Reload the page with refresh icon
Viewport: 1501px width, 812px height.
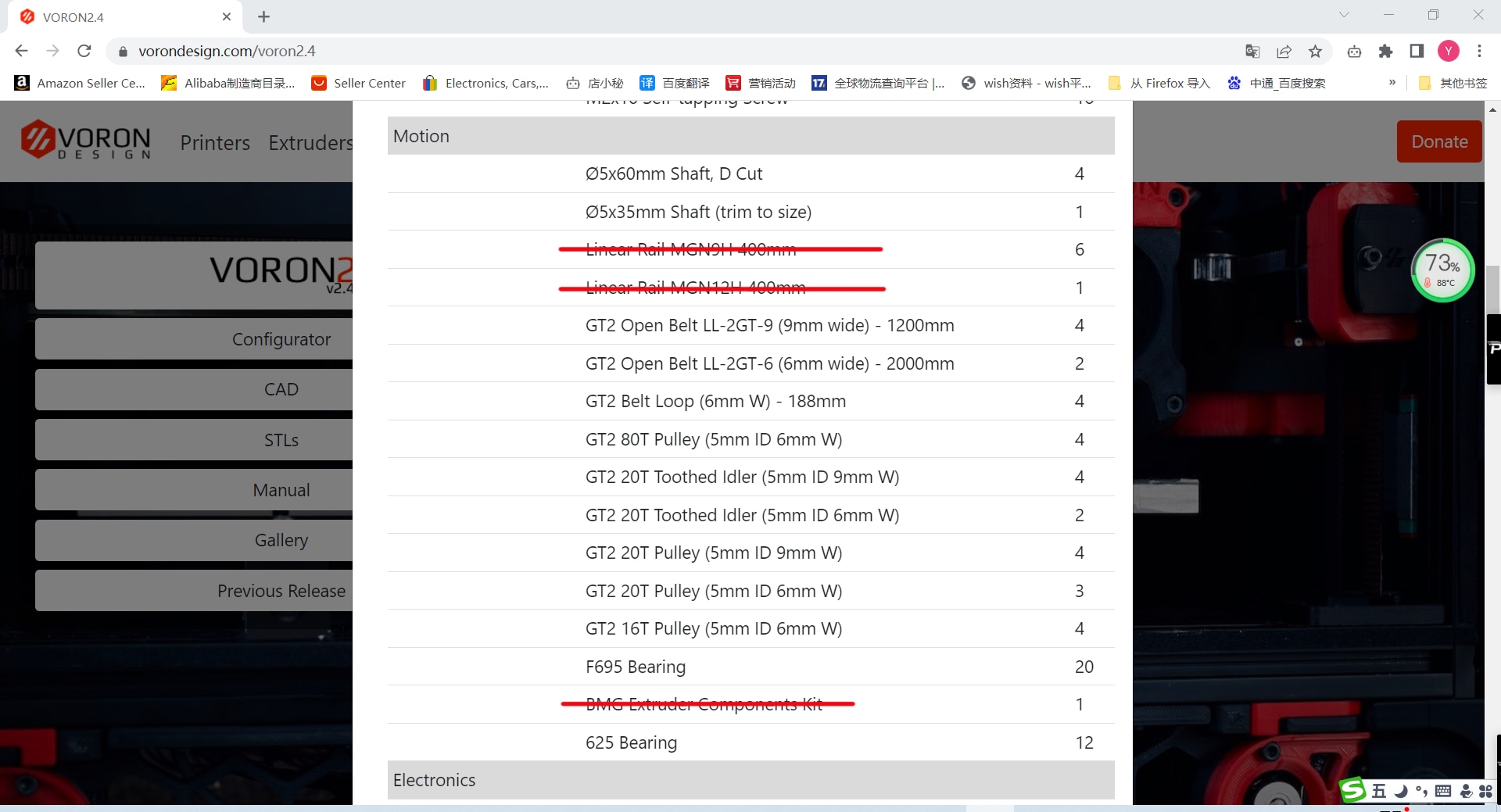click(84, 51)
